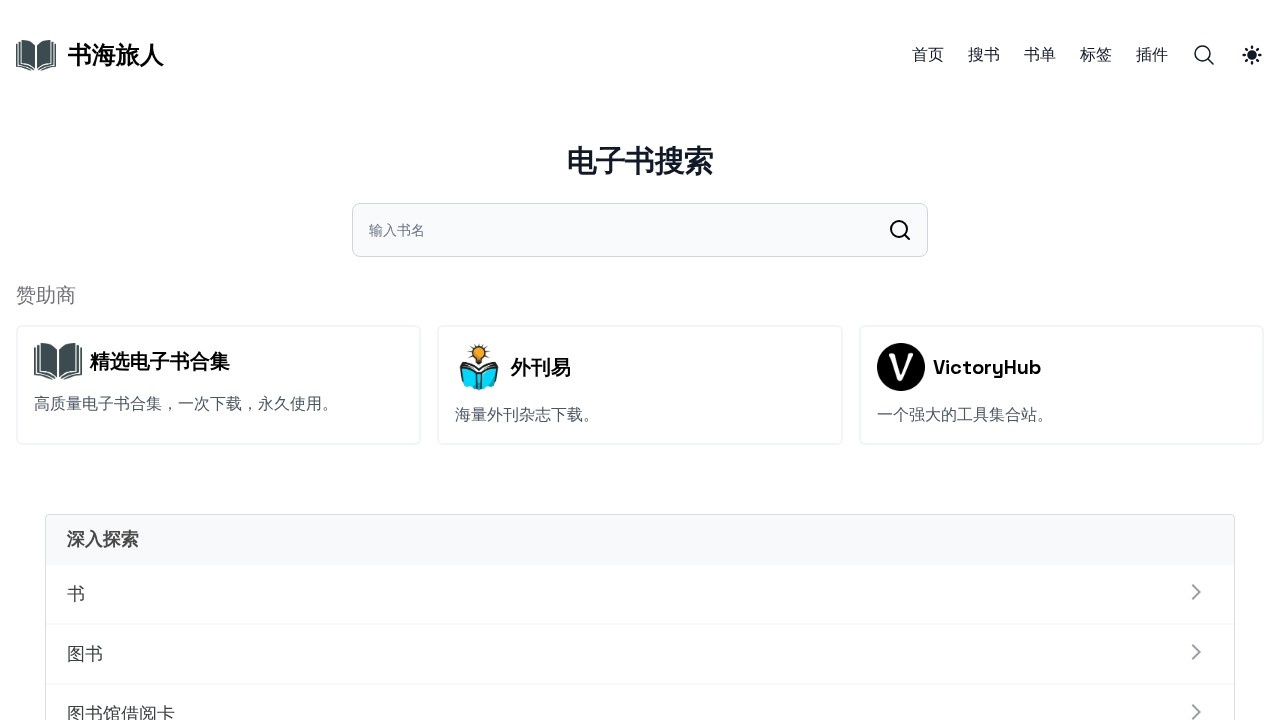
Task: Select the 插件 navigation item
Action: point(1151,55)
